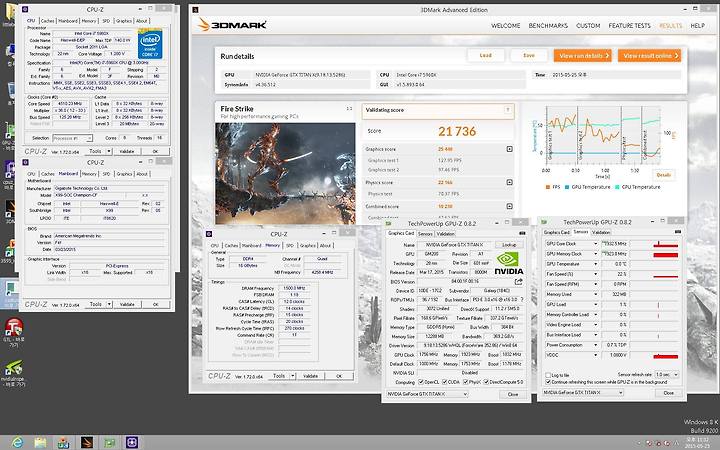Click the Fire Strike expand icon
Viewport: 720px width, 450px height.
coord(349,109)
